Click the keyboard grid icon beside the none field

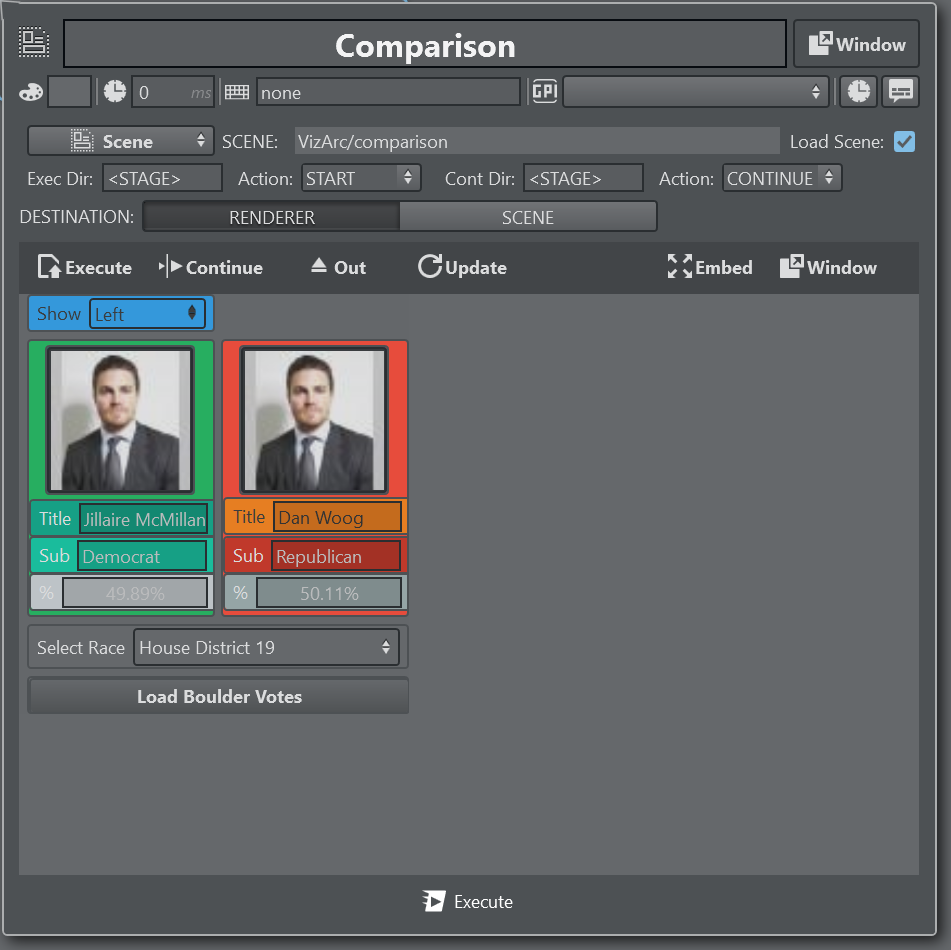point(237,92)
